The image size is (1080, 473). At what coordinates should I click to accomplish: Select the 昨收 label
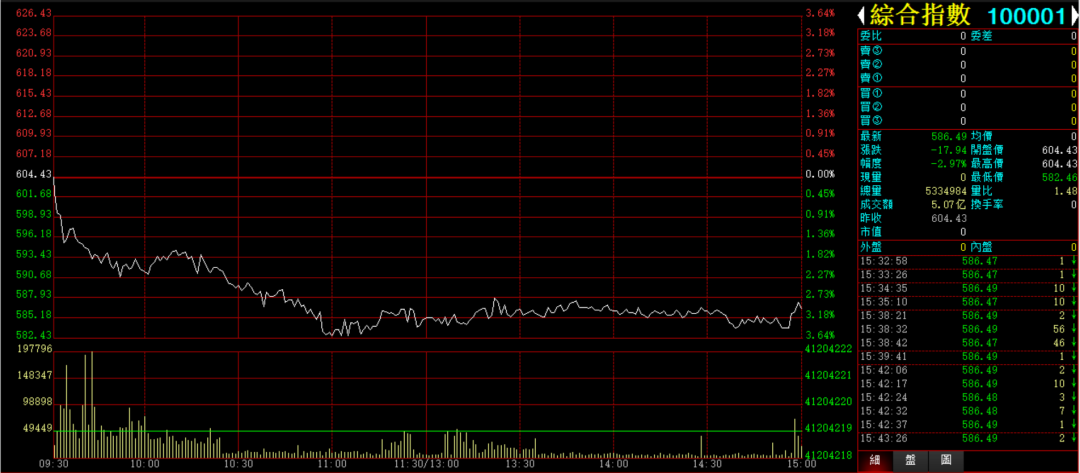coord(870,218)
